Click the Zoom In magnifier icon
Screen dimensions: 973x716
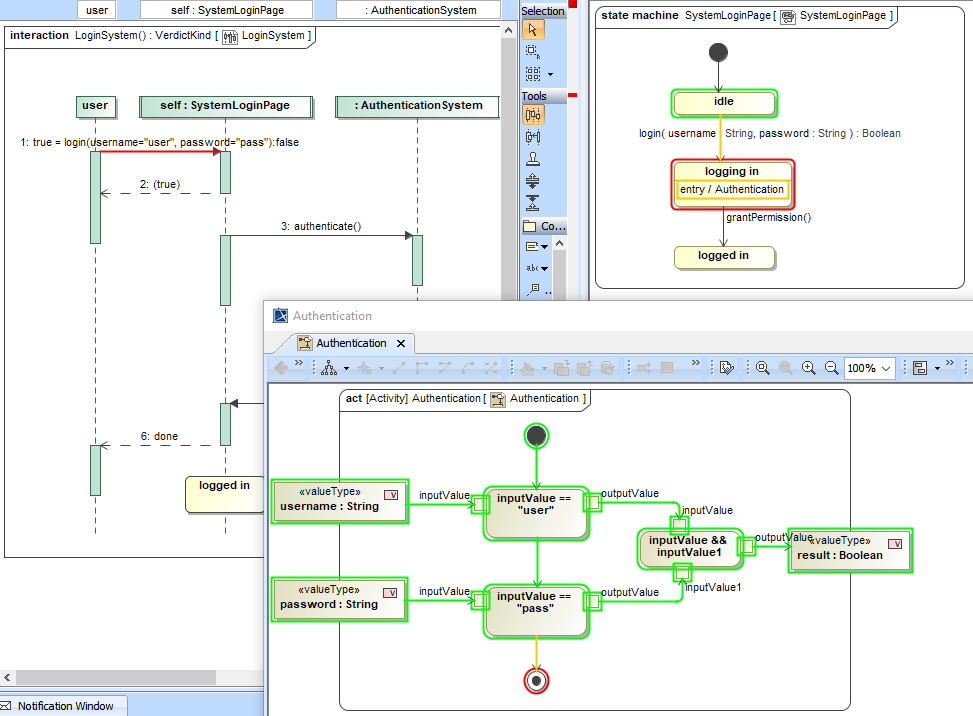click(x=808, y=368)
